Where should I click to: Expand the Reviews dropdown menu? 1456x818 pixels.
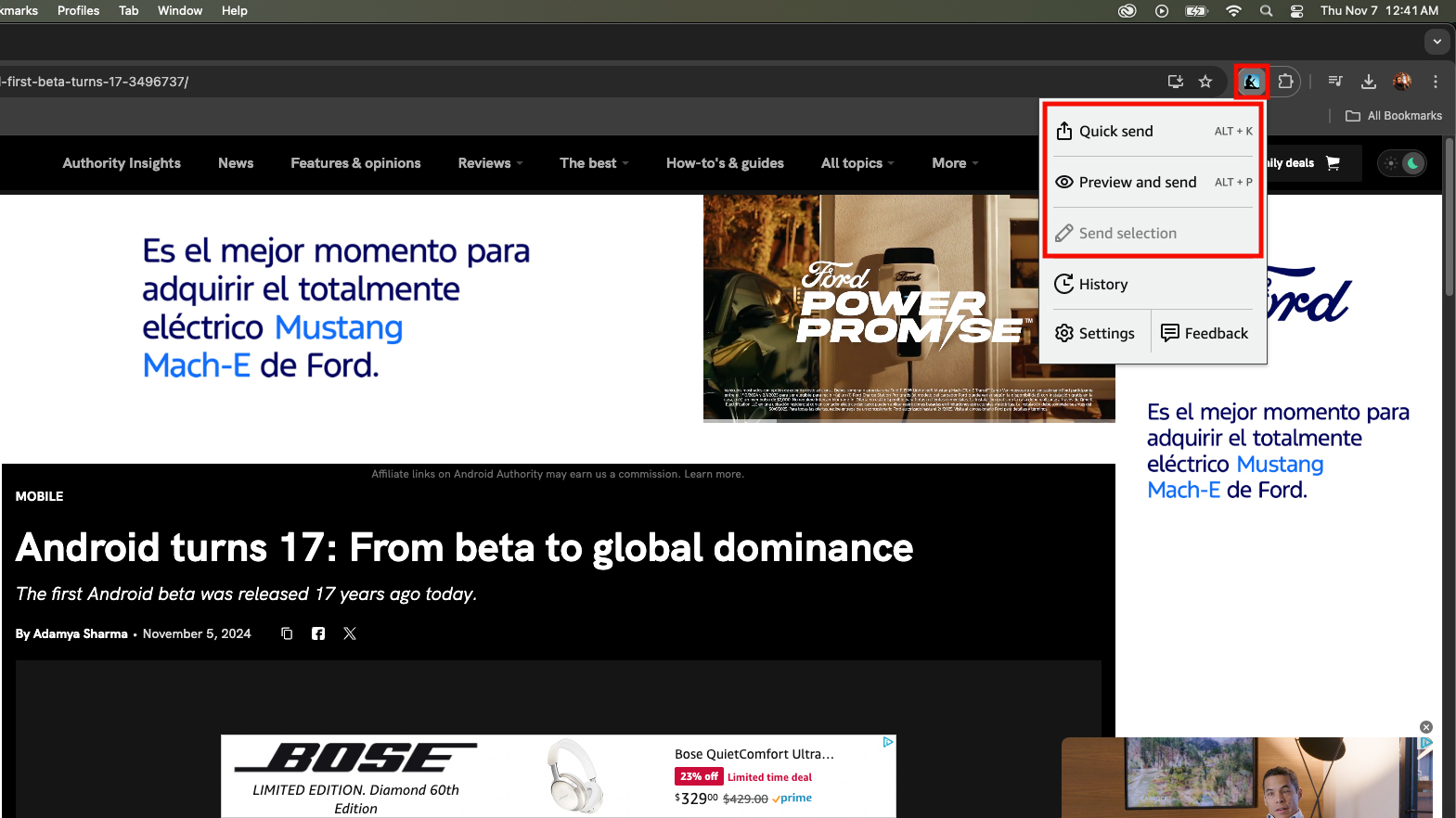coord(491,163)
